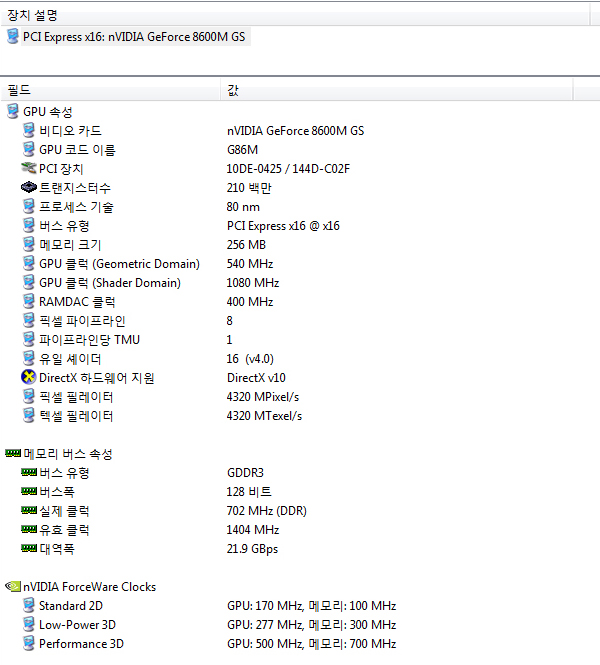
Task: Click the RAMDAC 클럭 row icon
Action: tap(29, 301)
